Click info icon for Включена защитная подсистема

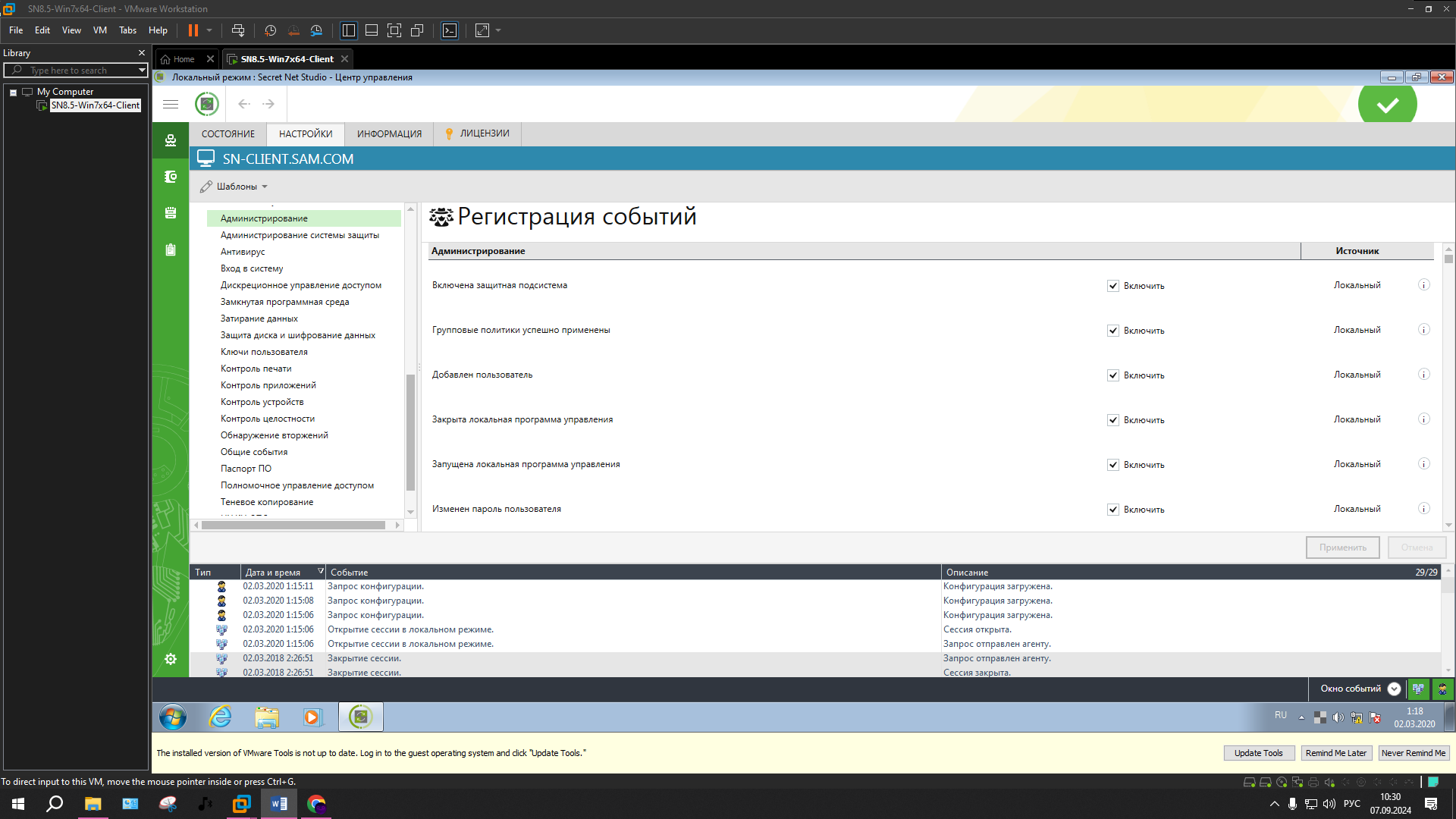[1424, 285]
